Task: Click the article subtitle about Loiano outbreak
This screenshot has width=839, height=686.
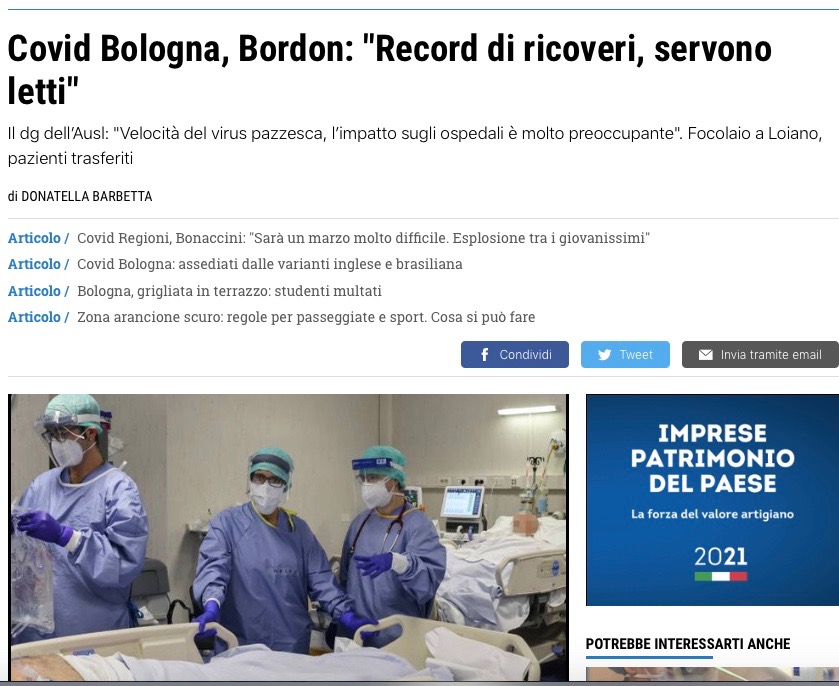Action: (x=415, y=146)
